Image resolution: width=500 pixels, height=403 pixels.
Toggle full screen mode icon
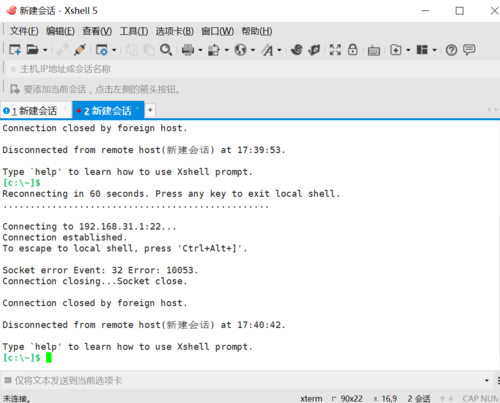coord(335,50)
